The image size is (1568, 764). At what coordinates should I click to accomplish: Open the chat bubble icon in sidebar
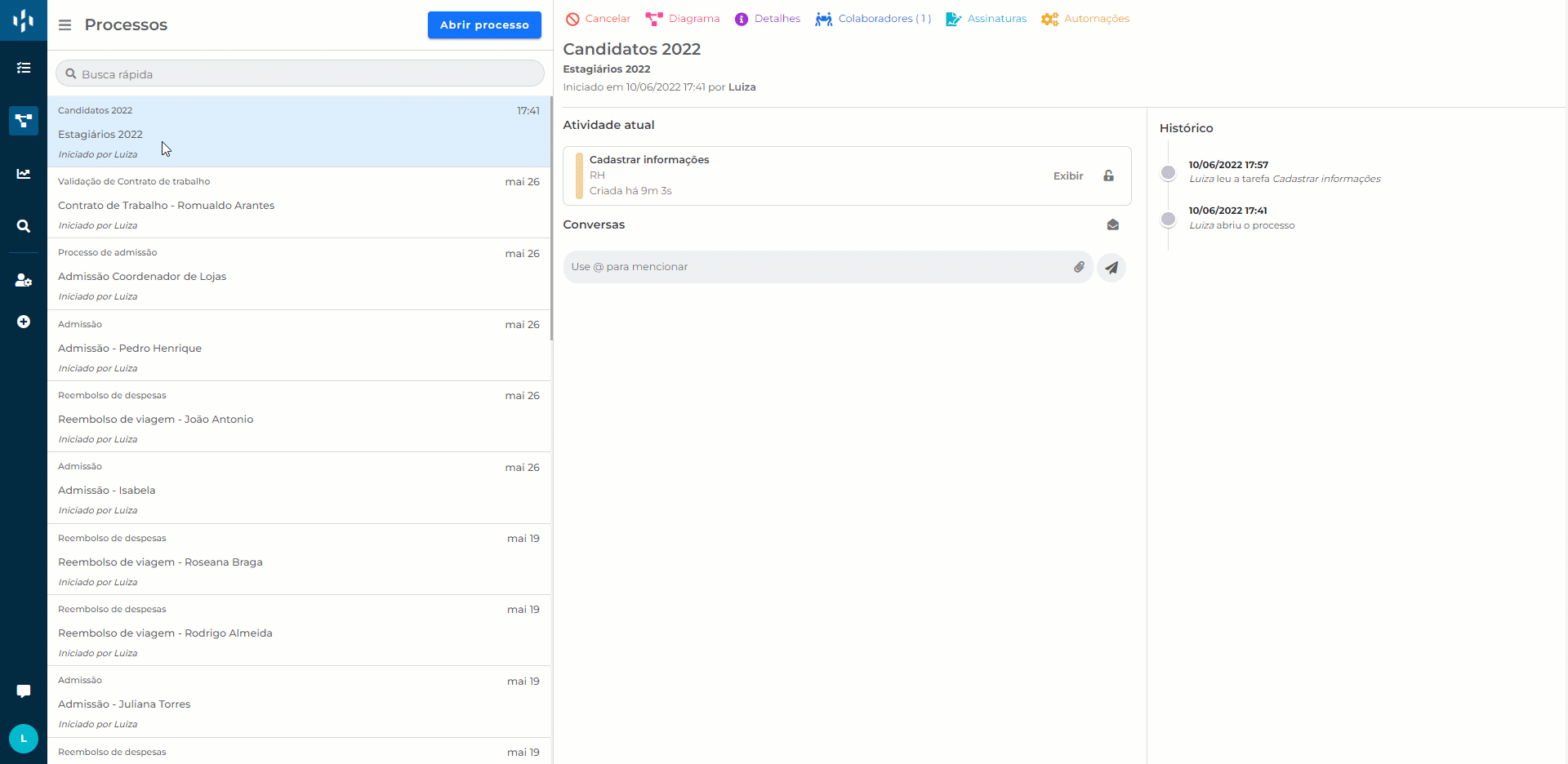[24, 691]
